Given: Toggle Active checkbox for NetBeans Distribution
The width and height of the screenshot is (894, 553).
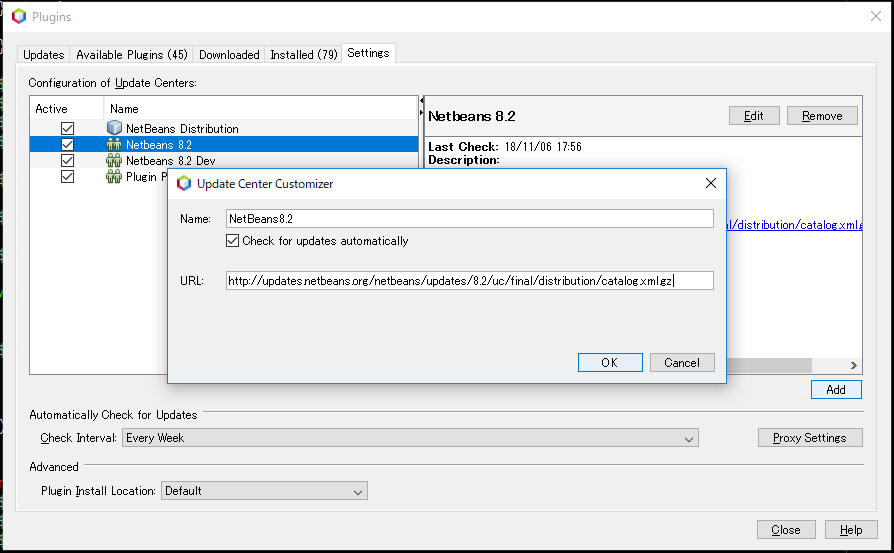Looking at the screenshot, I should (67, 128).
